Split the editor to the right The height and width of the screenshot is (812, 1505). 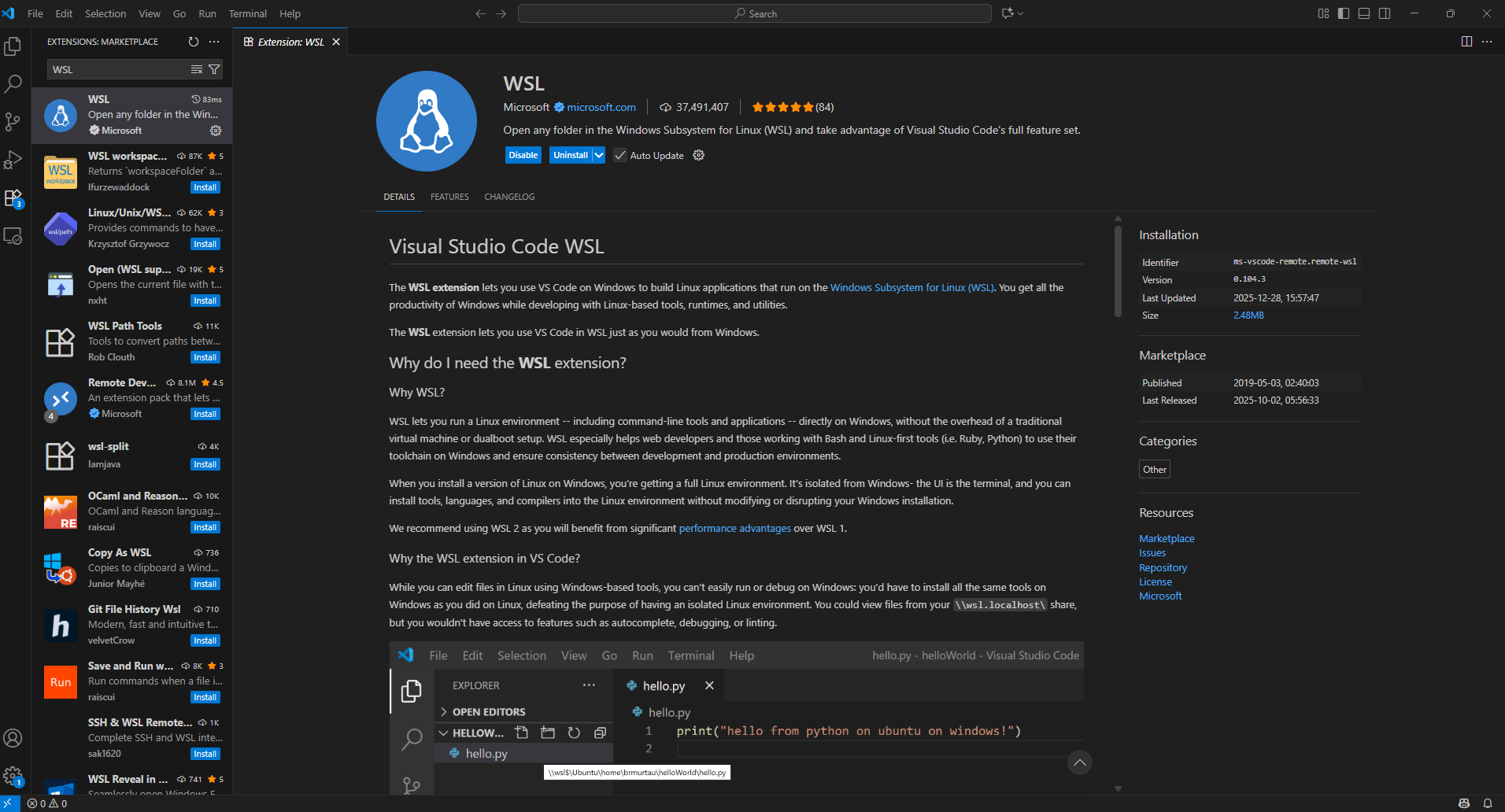point(1466,42)
